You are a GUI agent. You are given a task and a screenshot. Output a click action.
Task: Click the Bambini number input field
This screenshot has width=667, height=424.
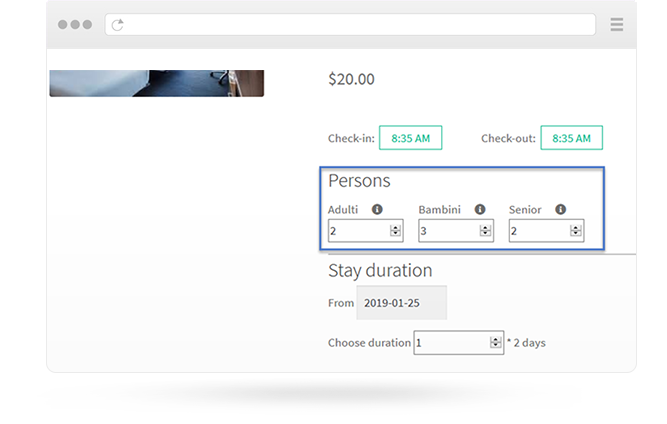click(x=456, y=230)
